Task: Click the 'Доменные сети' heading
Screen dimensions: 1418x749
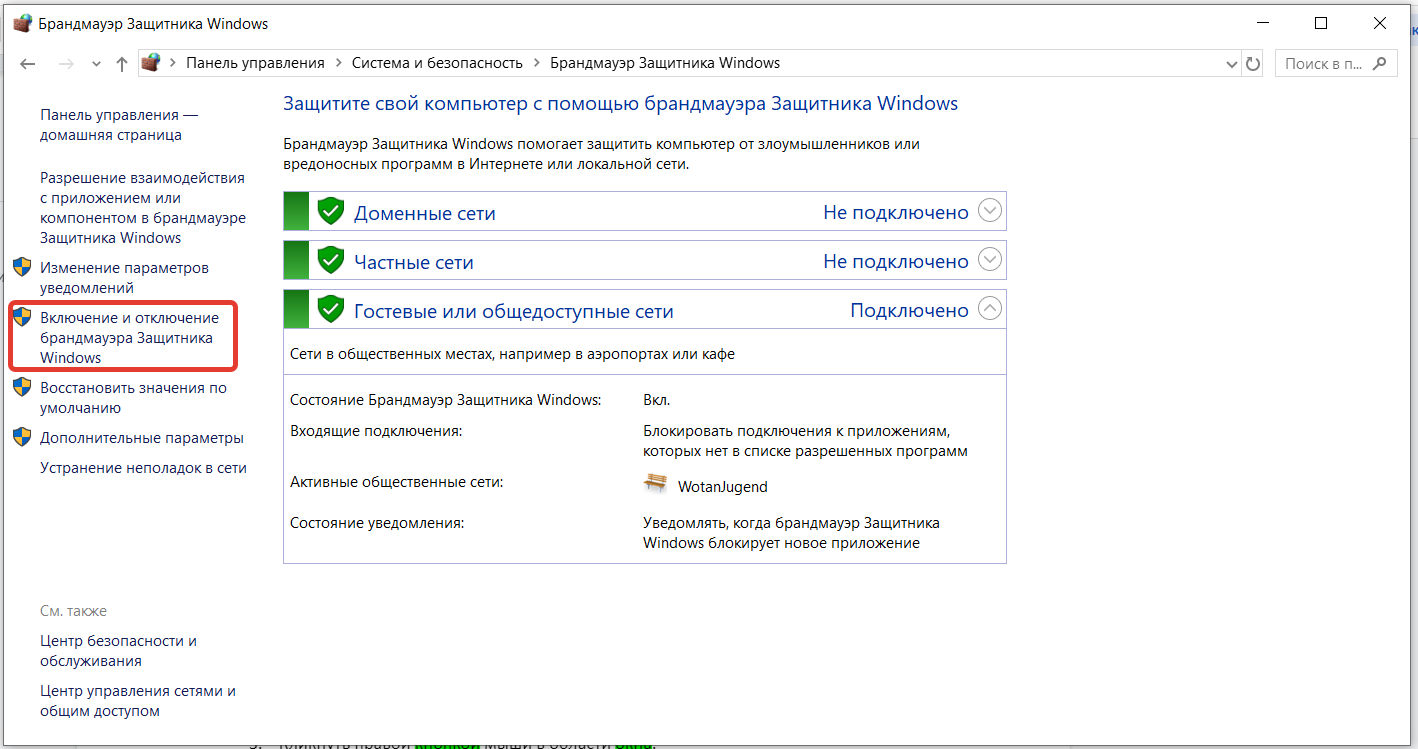Action: coord(425,213)
